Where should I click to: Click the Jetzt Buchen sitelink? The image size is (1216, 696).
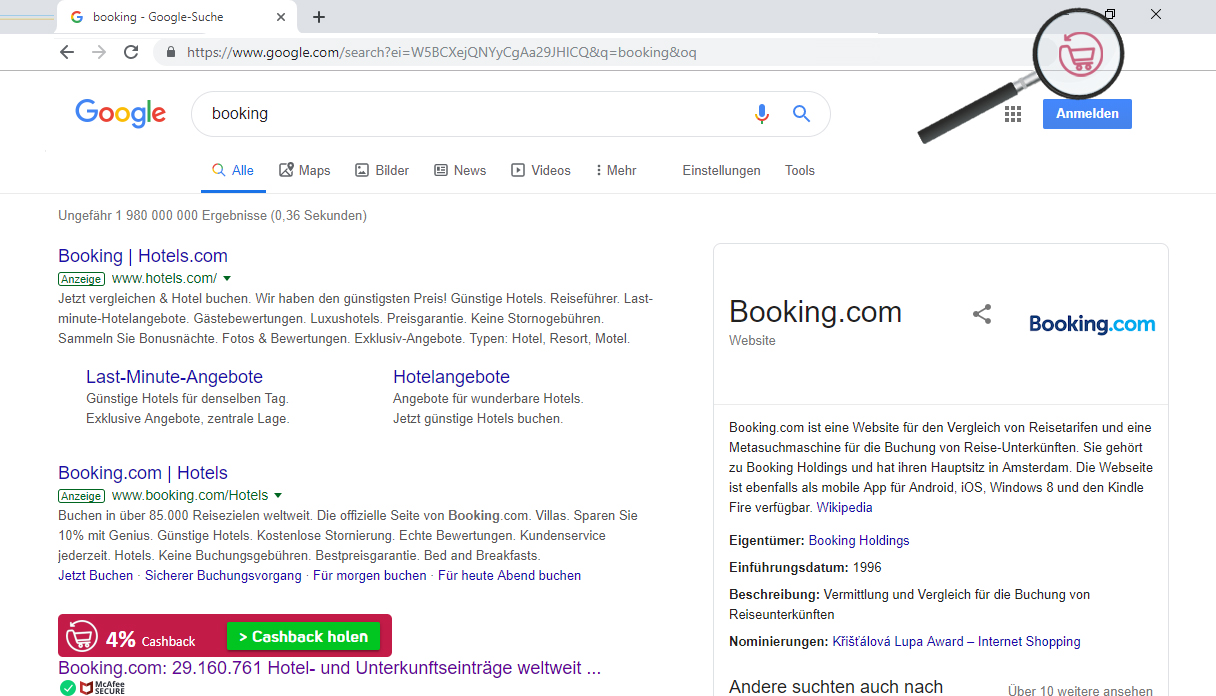pyautogui.click(x=95, y=576)
